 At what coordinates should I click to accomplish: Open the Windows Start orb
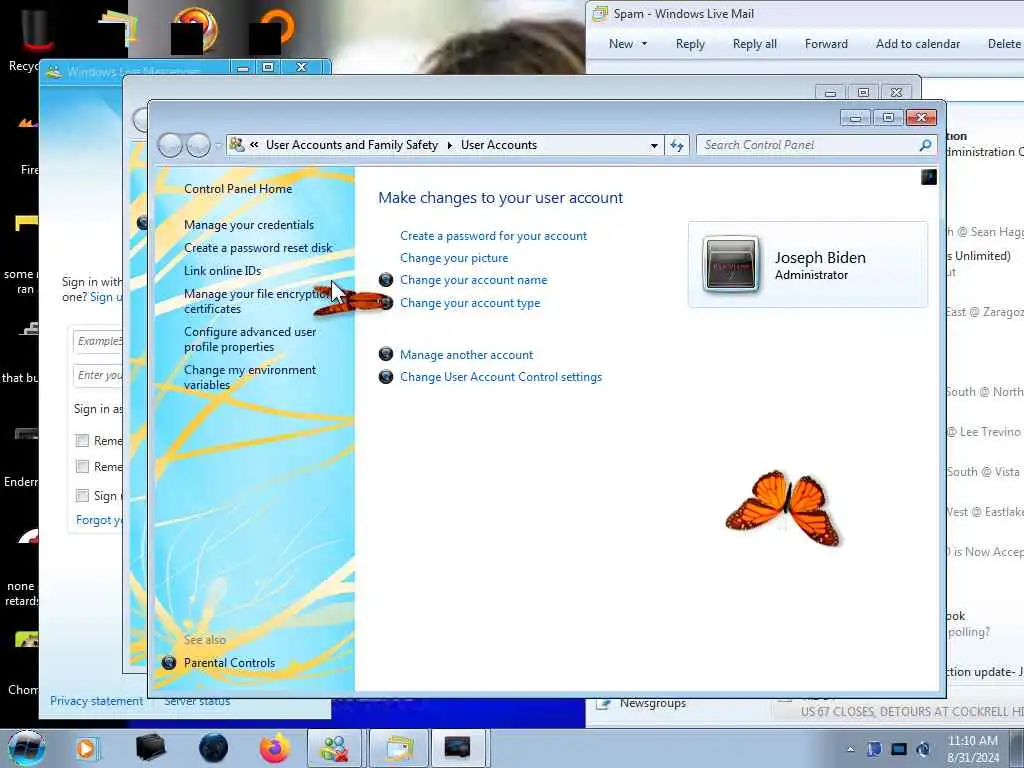tap(26, 748)
